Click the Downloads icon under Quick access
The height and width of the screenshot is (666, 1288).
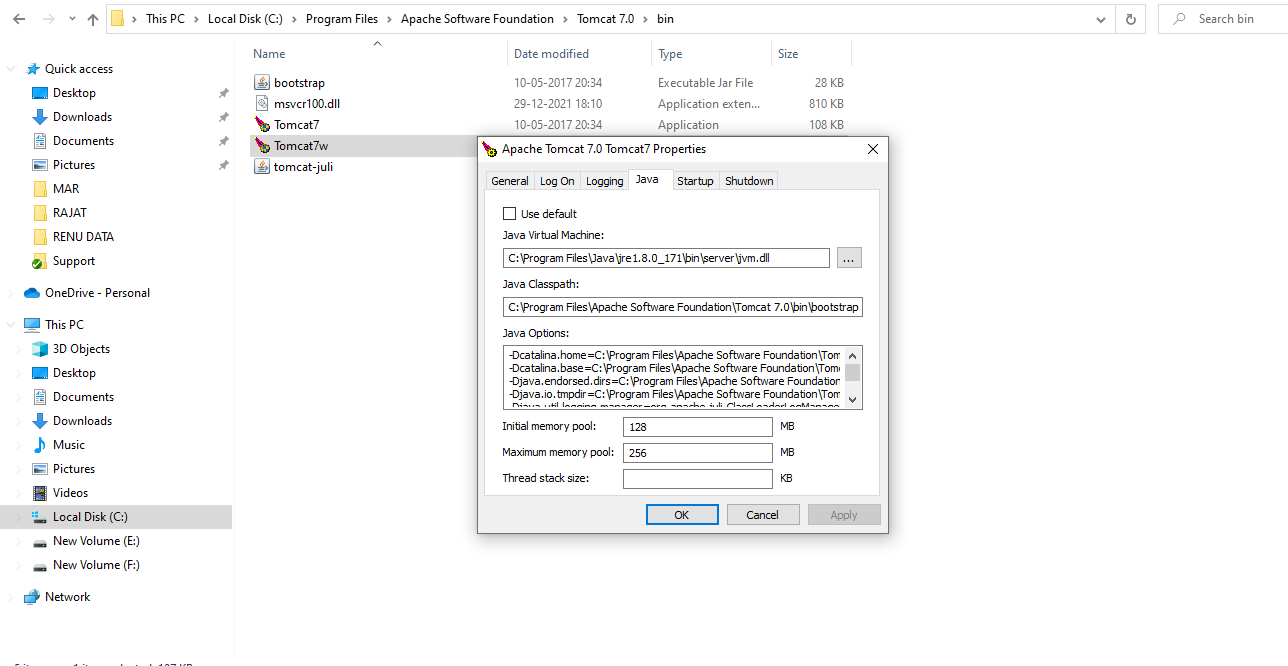coord(40,117)
